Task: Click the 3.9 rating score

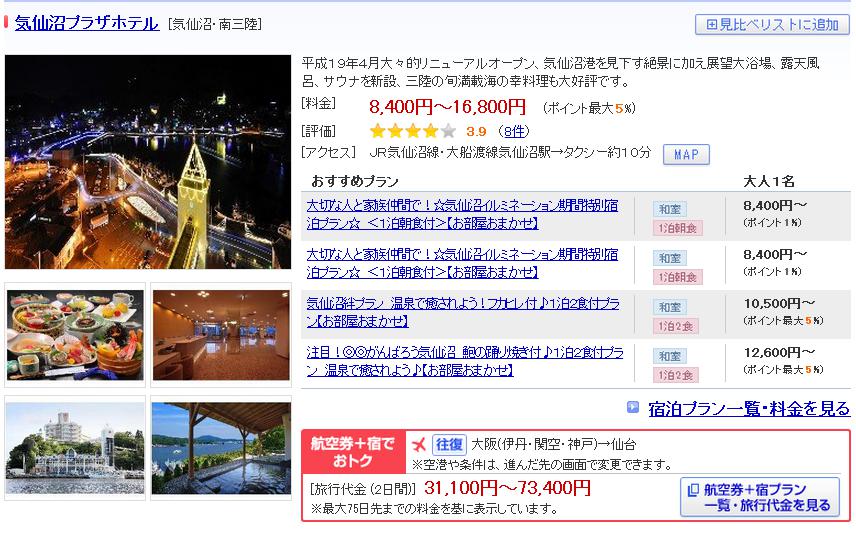Action: [x=476, y=132]
